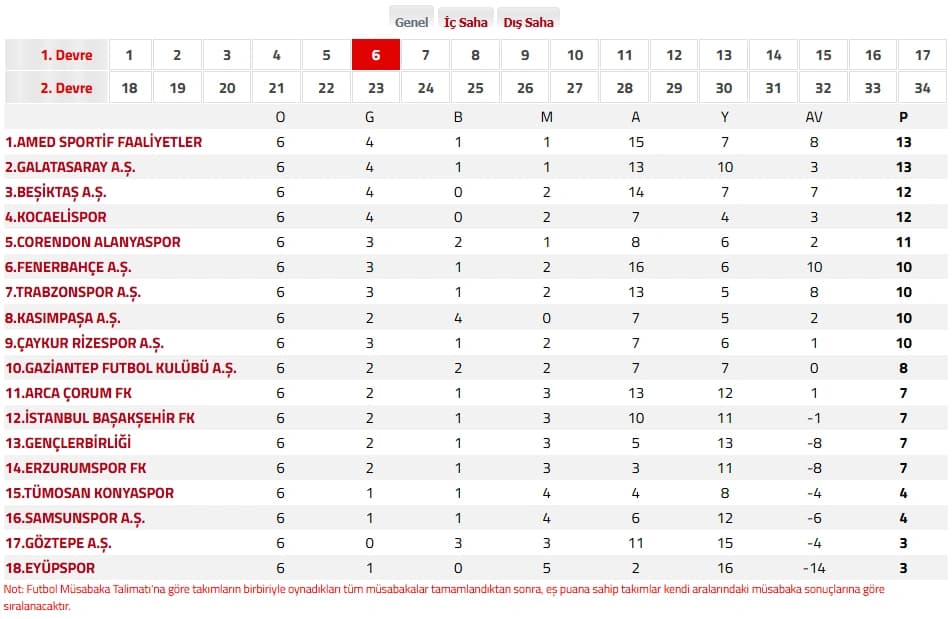Open the Galatasaray A.Ş. team page
This screenshot has width=952, height=619.
point(70,167)
